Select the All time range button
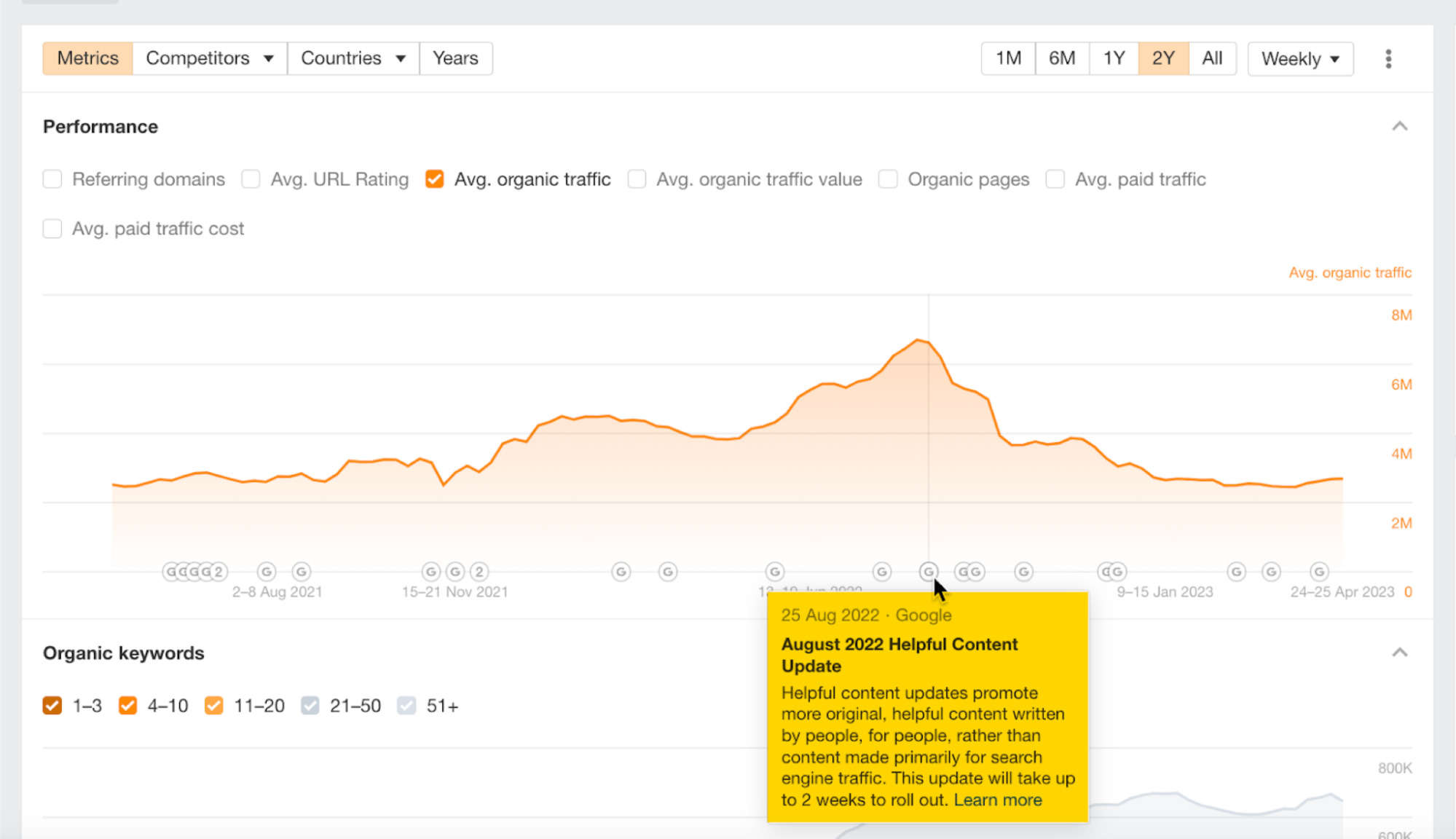Image resolution: width=1456 pixels, height=839 pixels. click(1211, 58)
